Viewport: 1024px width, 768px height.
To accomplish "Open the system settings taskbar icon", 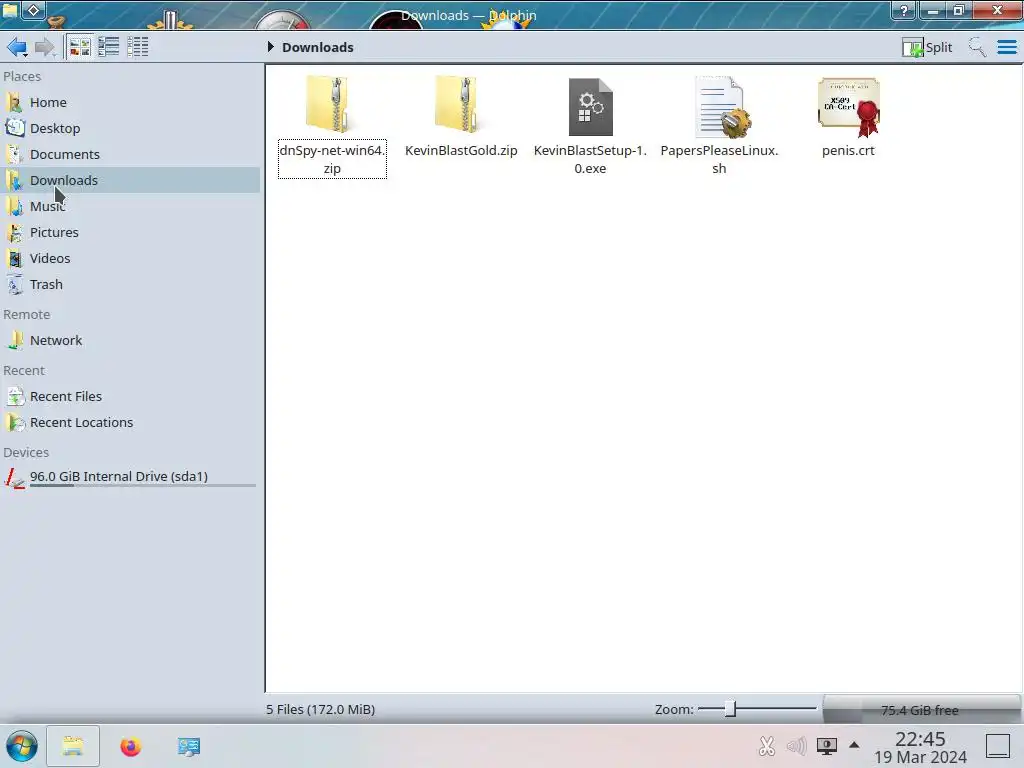I will tap(189, 746).
